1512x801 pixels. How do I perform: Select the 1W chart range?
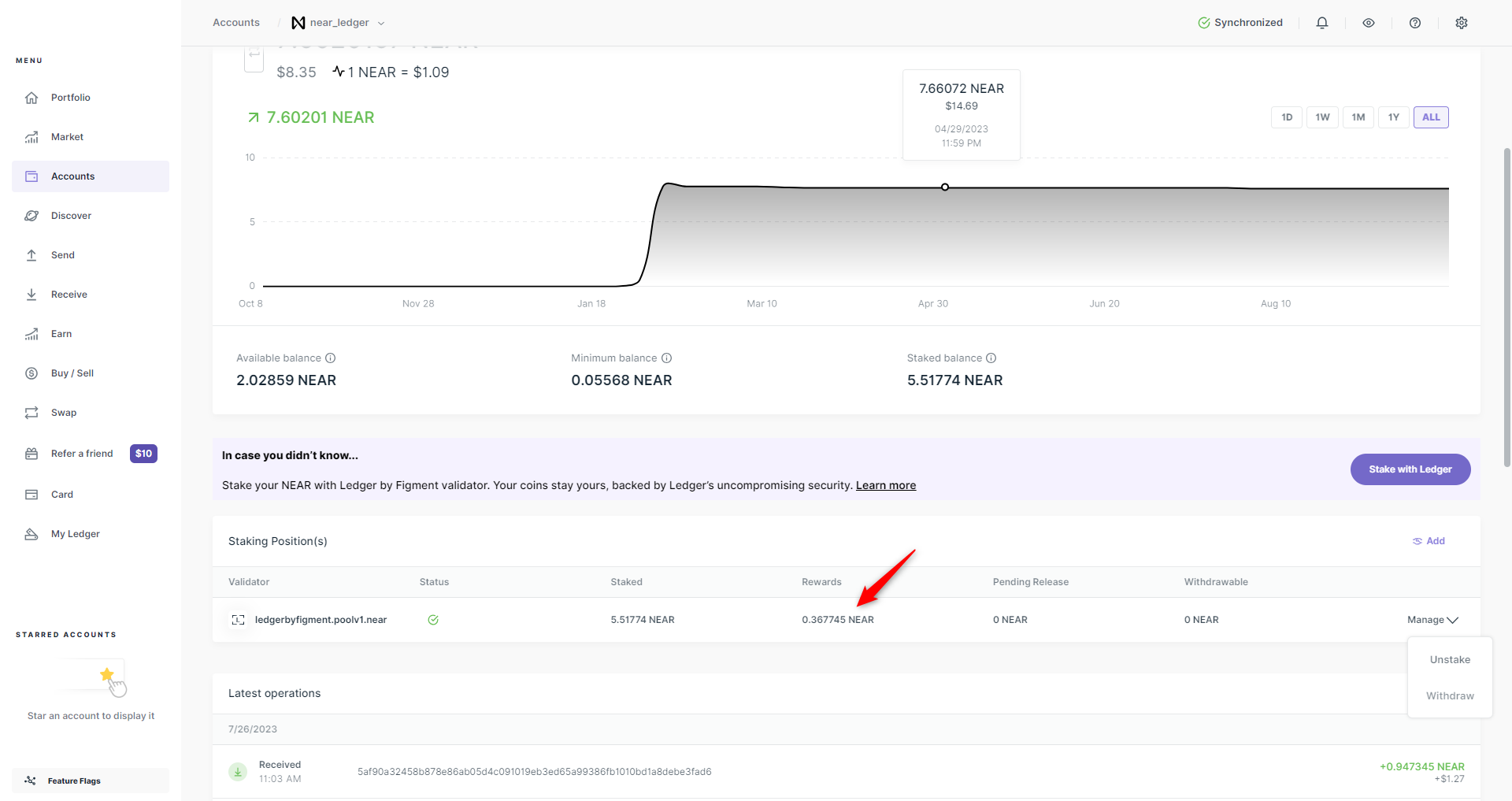click(x=1322, y=117)
